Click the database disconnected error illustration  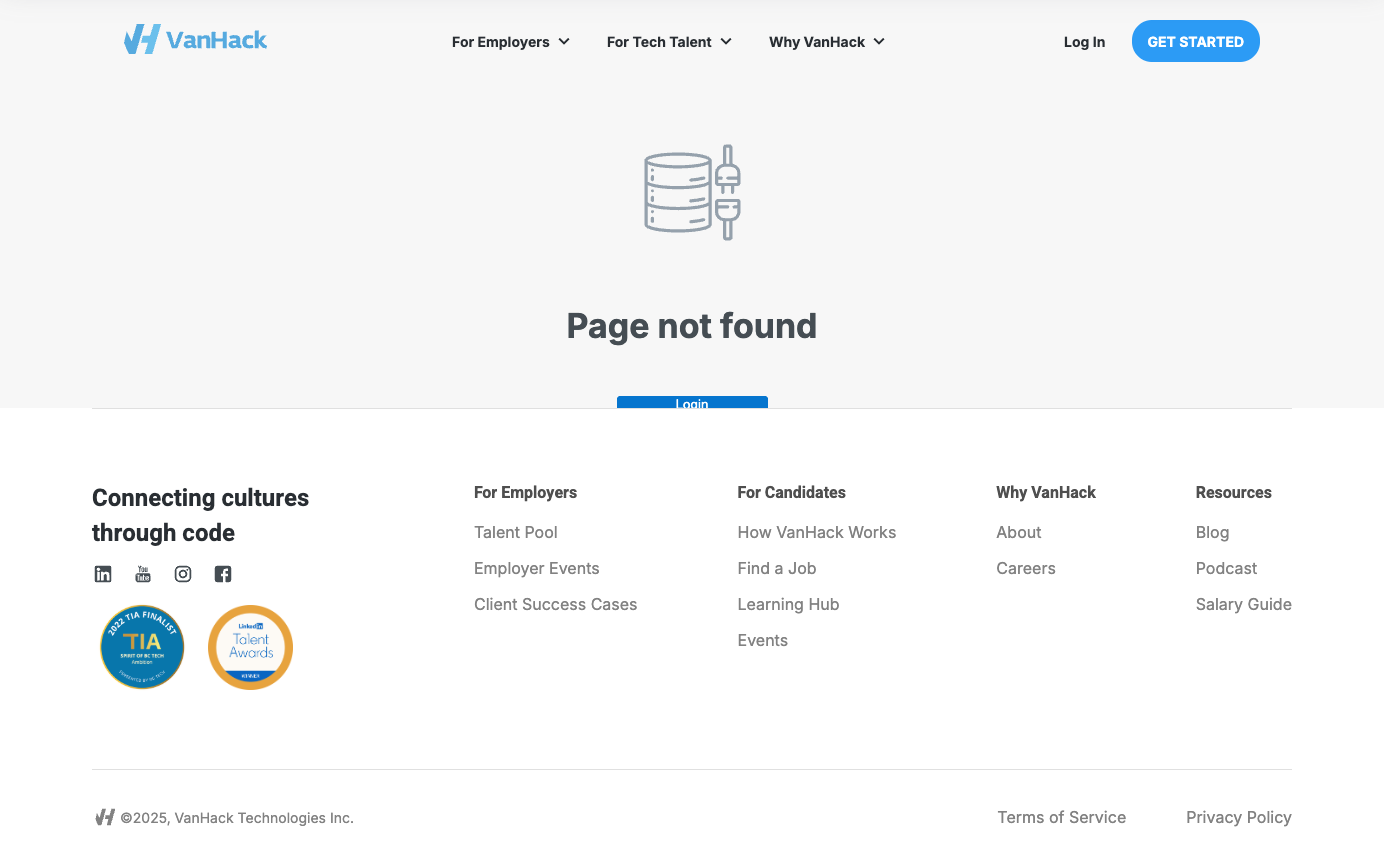pos(692,192)
